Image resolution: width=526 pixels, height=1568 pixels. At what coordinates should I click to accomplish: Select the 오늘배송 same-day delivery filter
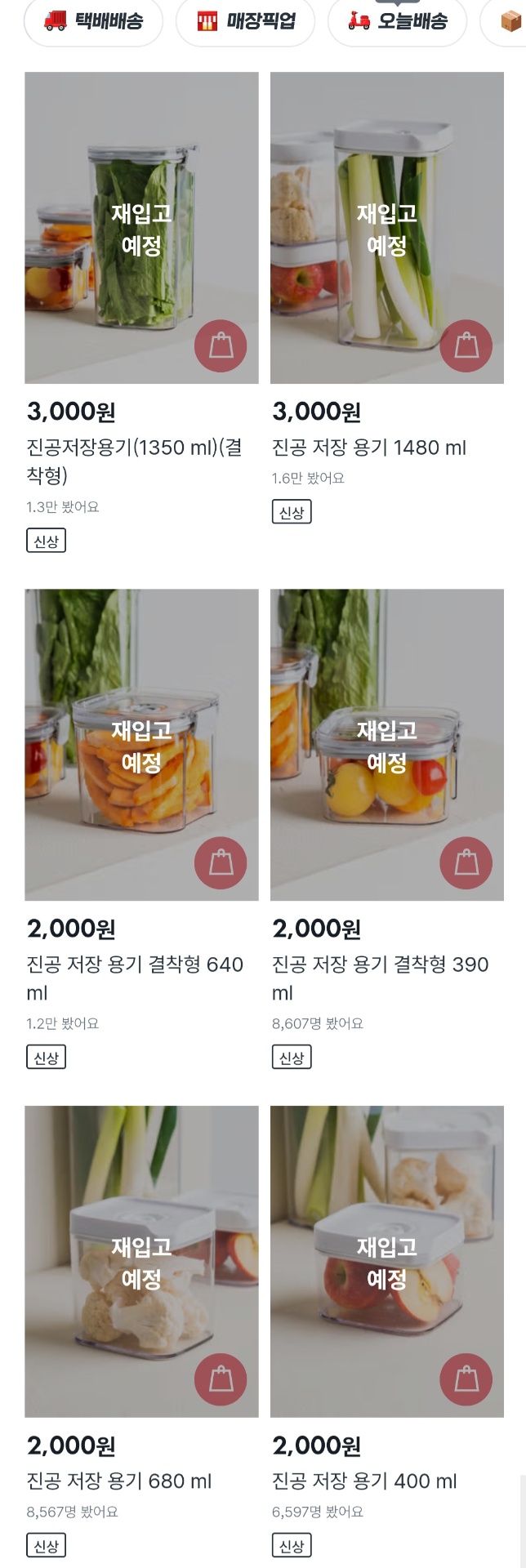[x=397, y=21]
